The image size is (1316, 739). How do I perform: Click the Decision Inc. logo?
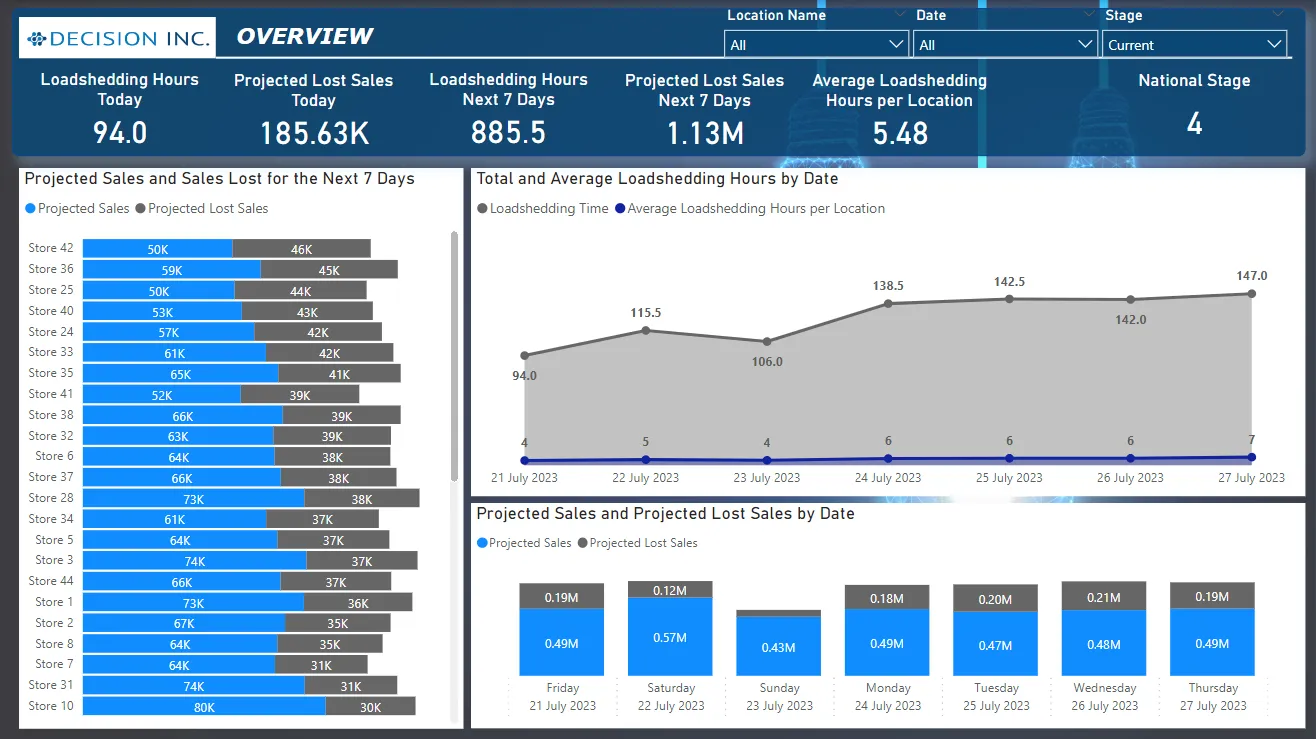(117, 38)
